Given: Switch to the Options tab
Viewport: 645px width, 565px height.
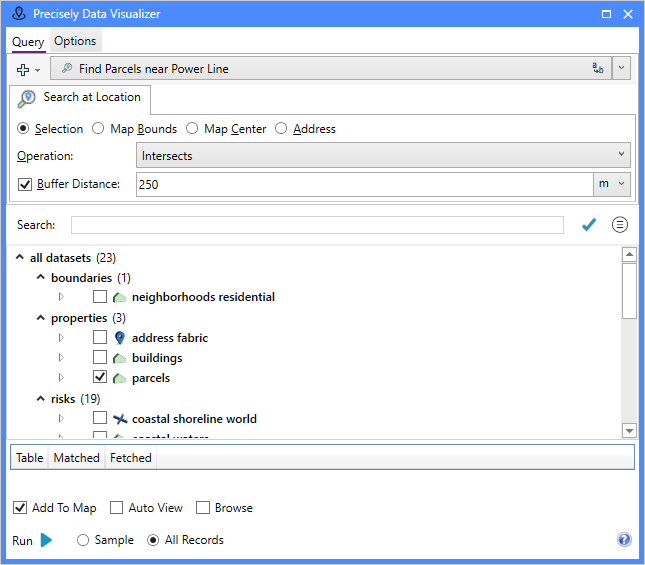Looking at the screenshot, I should click(75, 41).
